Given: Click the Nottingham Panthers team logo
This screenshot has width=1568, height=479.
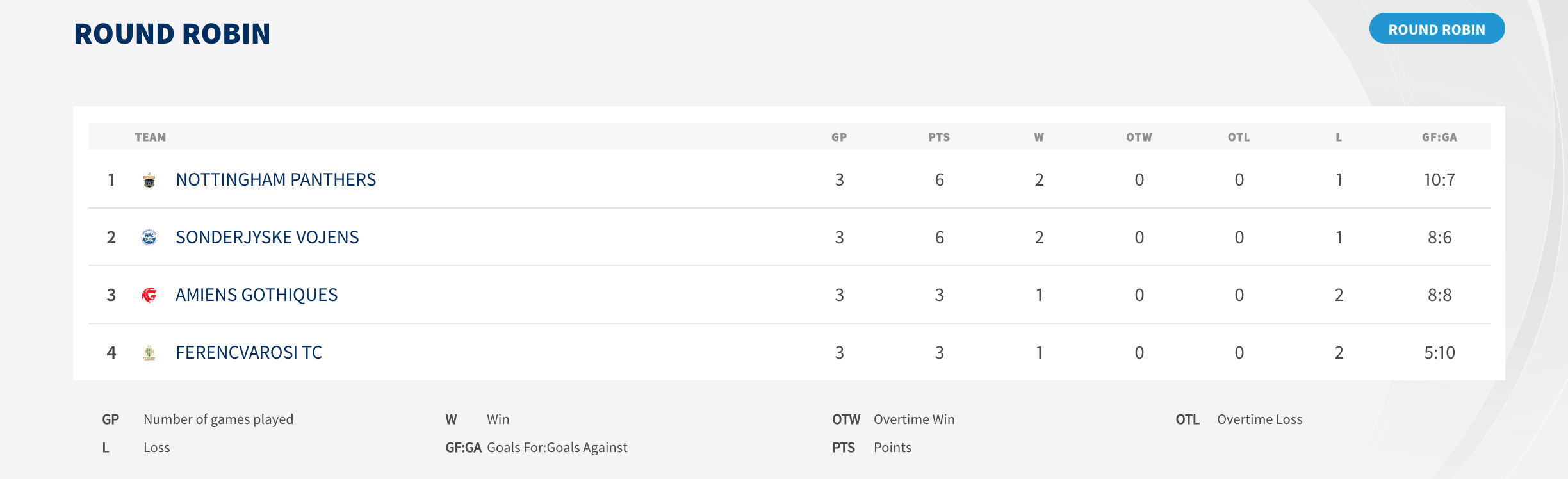Looking at the screenshot, I should pyautogui.click(x=149, y=180).
